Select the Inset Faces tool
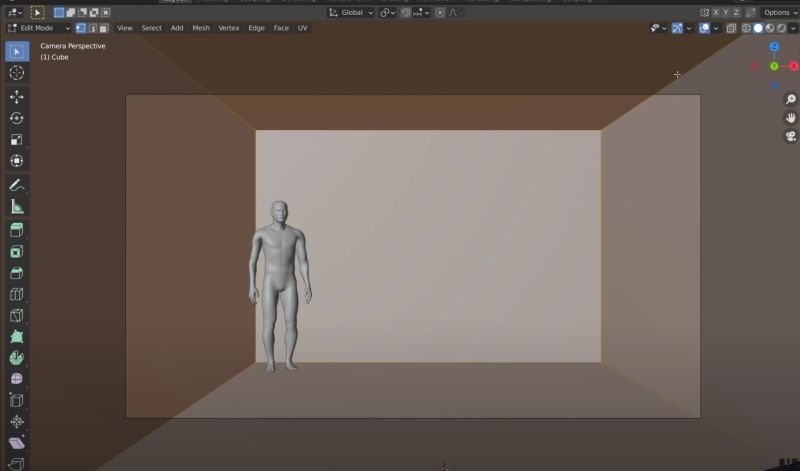The image size is (800, 471). click(x=17, y=252)
